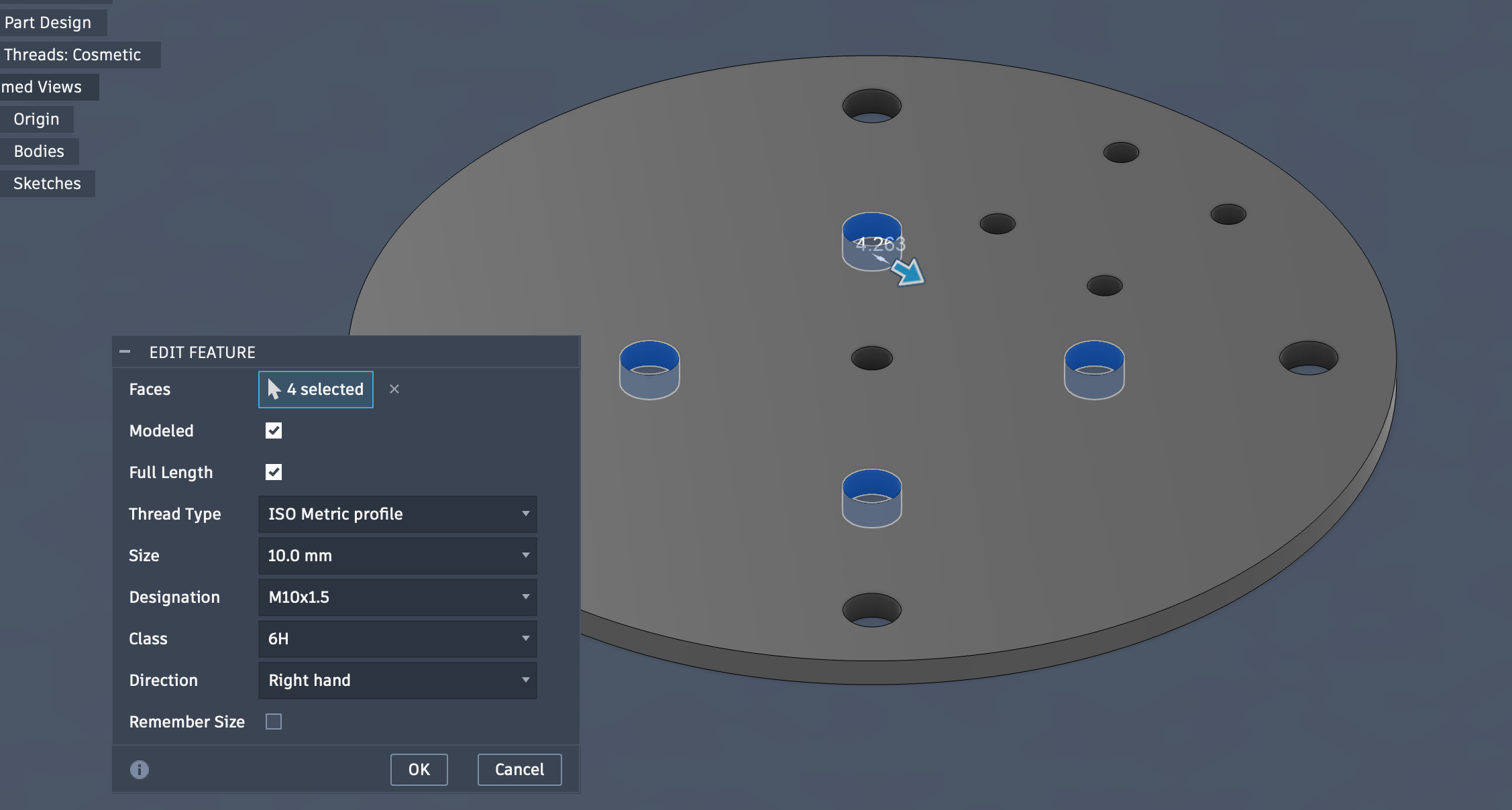Uncheck the Modeled checkbox
The image size is (1512, 810).
point(274,430)
